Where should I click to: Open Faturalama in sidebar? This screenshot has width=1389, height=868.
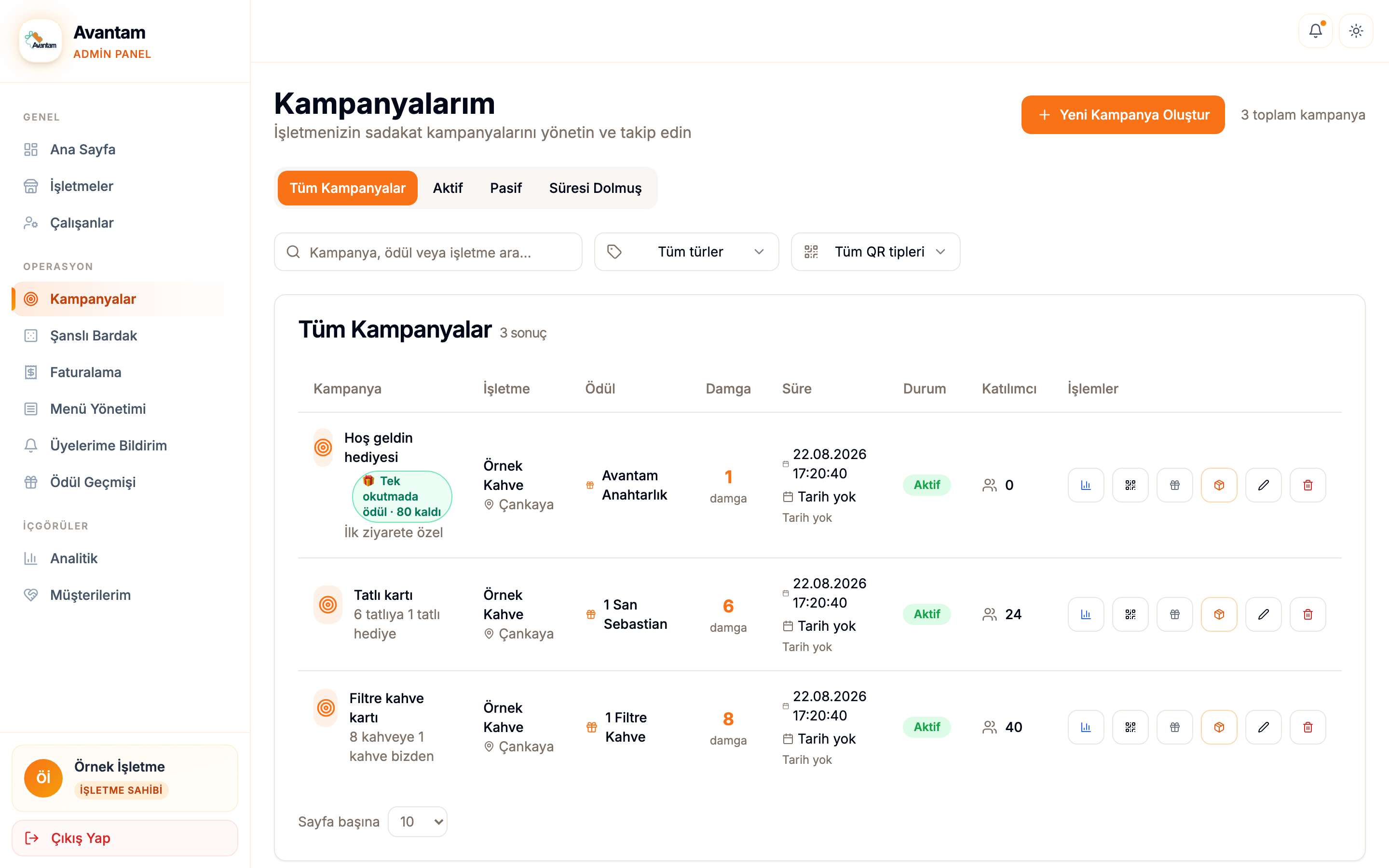point(118,373)
